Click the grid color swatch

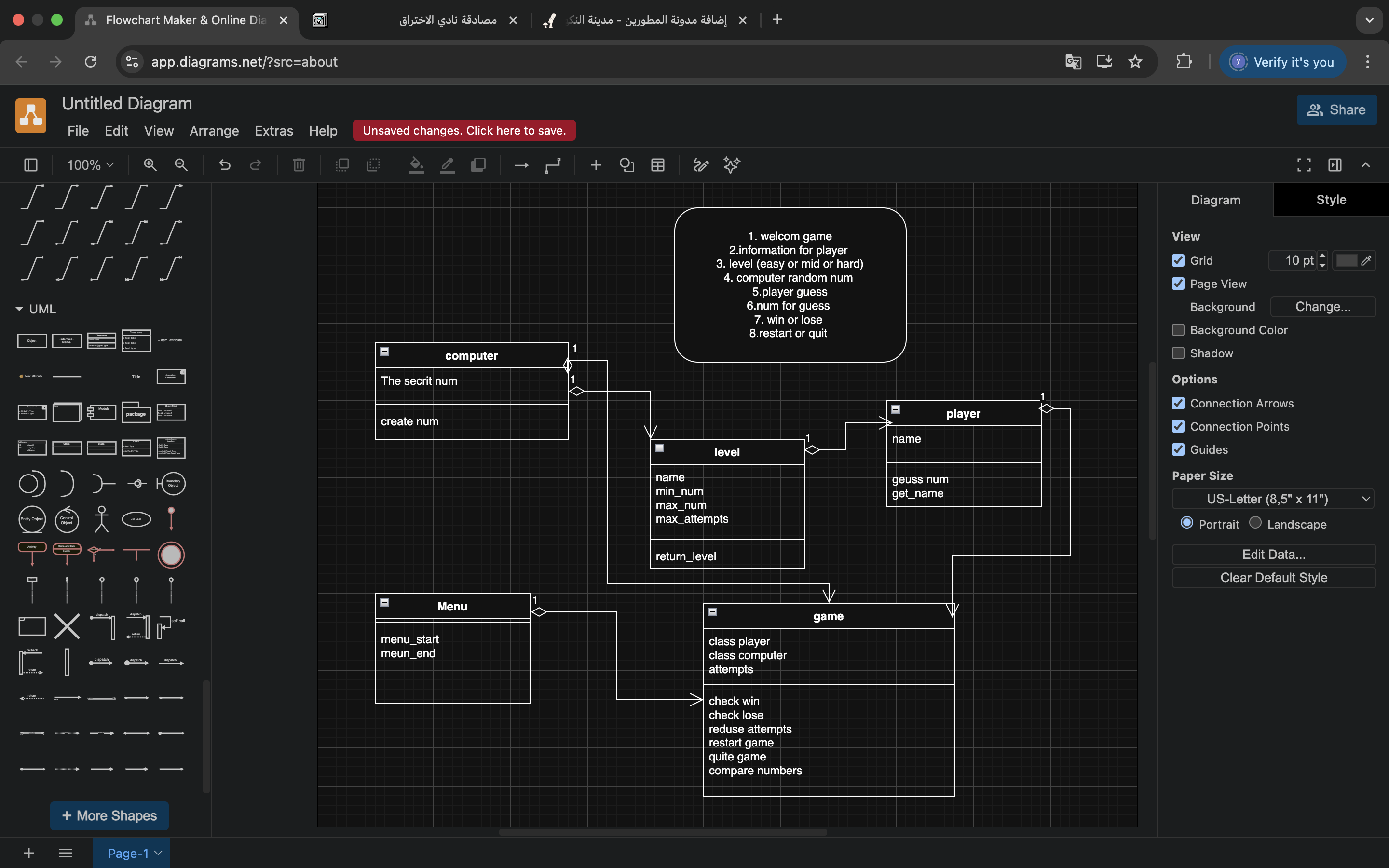pos(1346,260)
